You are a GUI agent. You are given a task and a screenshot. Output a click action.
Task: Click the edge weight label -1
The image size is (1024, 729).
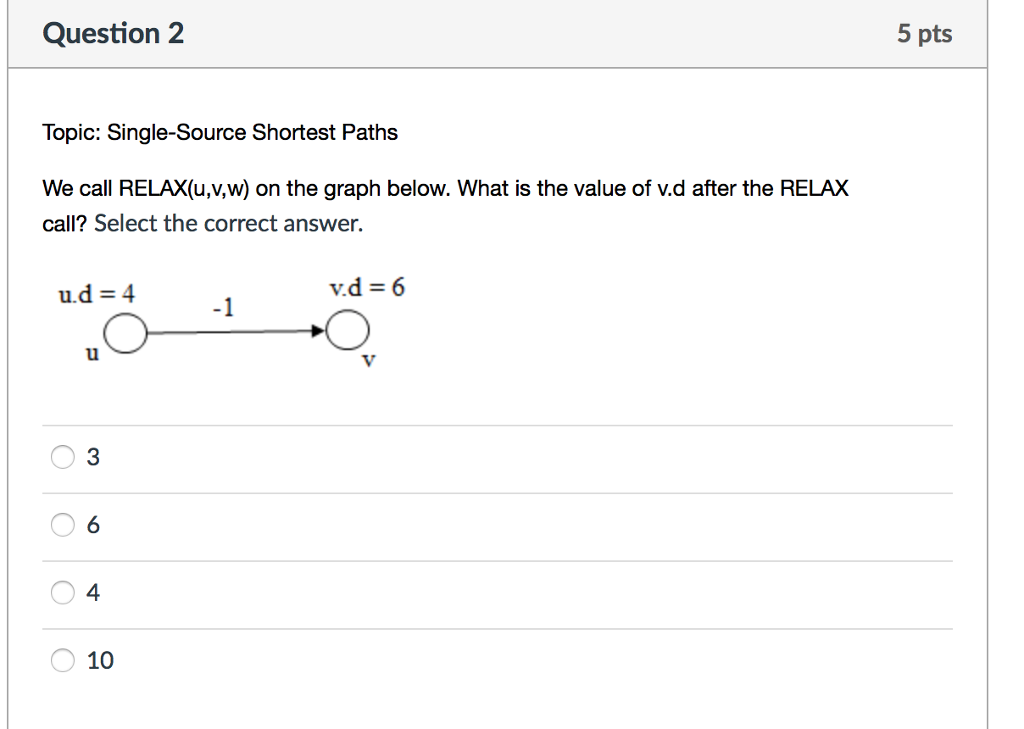225,307
